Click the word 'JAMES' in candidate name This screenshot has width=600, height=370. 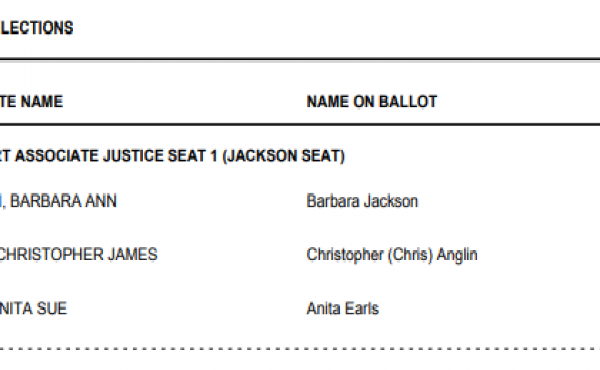[132, 254]
